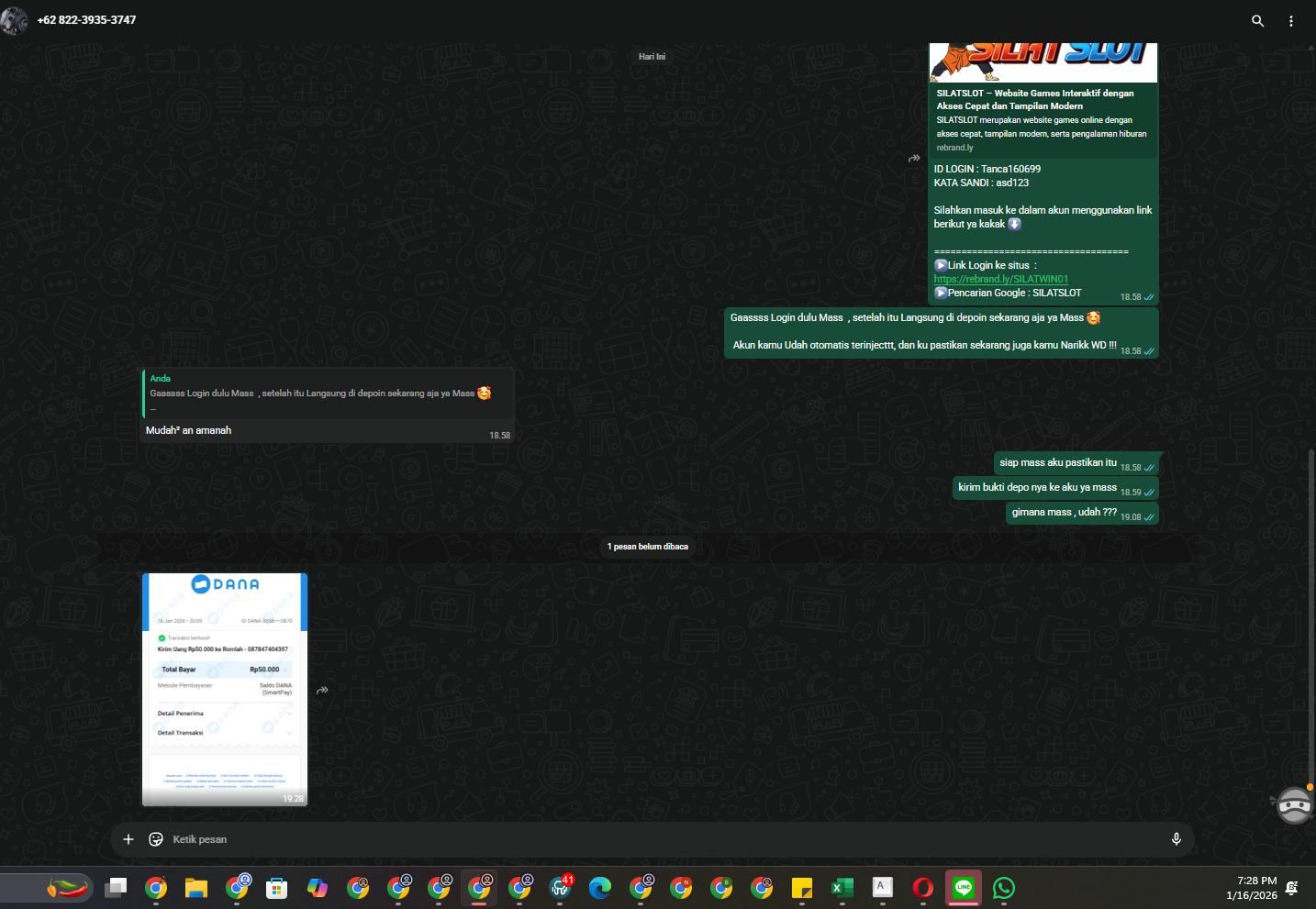Click the floating ninja avatar icon
The height and width of the screenshot is (909, 1316).
click(1294, 806)
